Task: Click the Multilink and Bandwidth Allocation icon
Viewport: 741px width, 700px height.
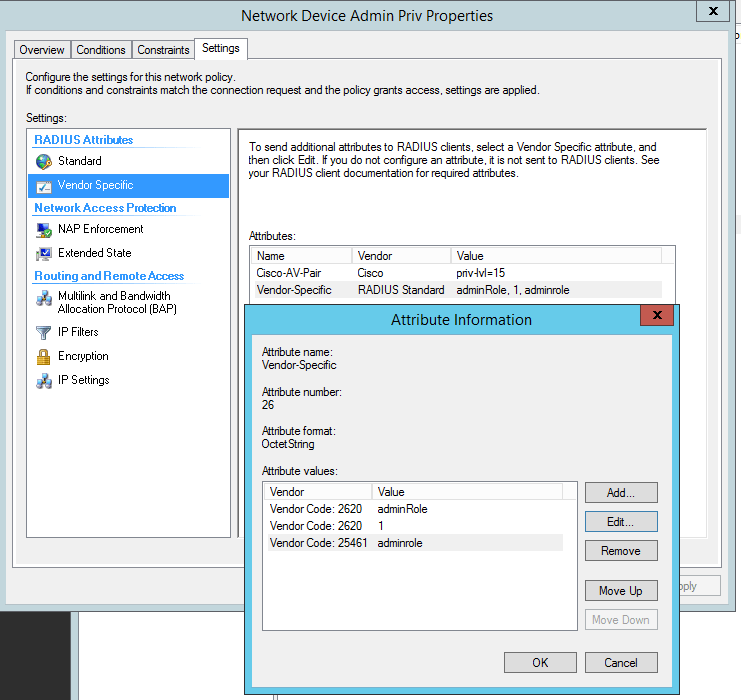Action: pos(44,298)
